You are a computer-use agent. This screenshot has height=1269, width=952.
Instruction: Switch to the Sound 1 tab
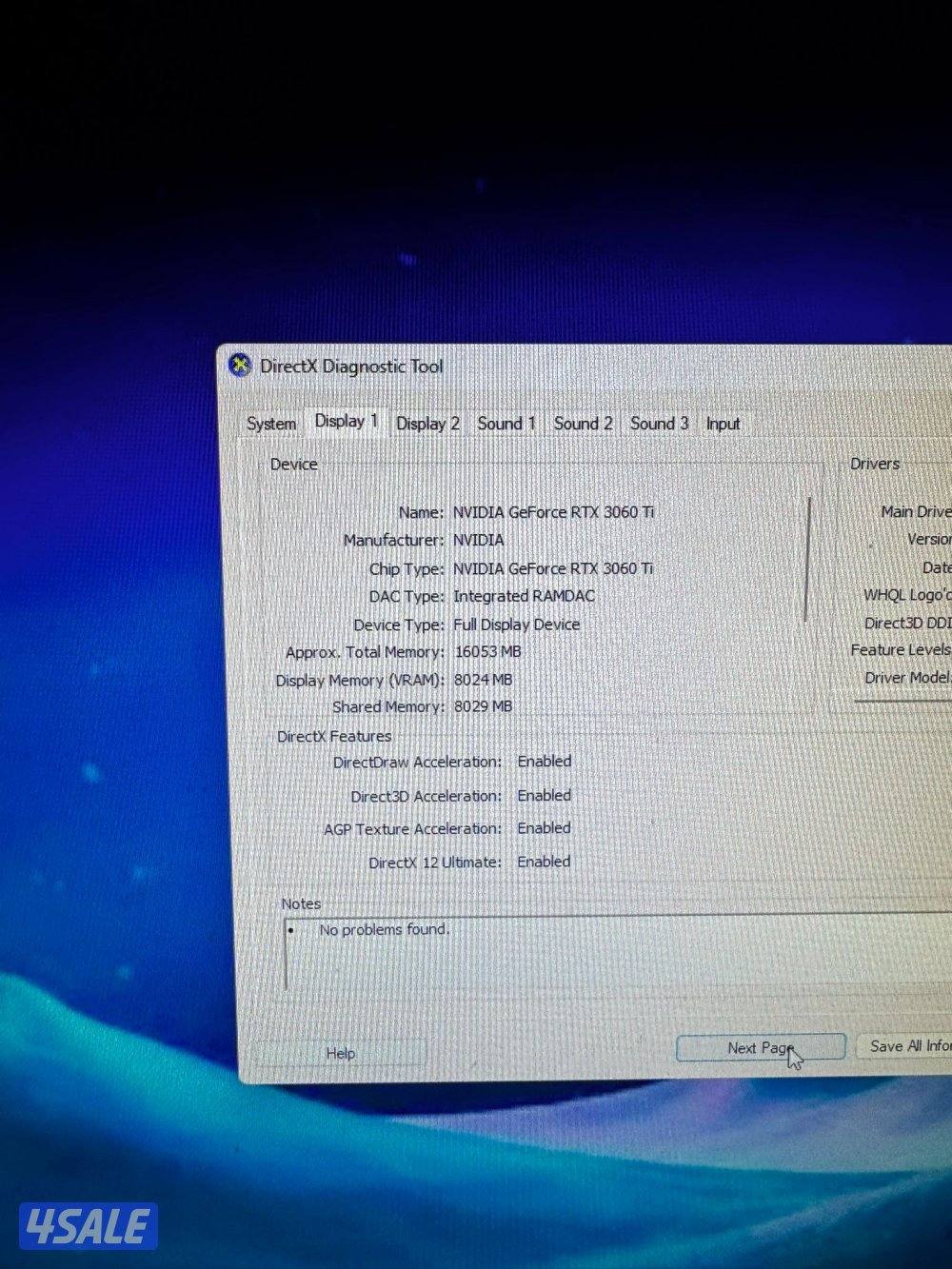(506, 424)
